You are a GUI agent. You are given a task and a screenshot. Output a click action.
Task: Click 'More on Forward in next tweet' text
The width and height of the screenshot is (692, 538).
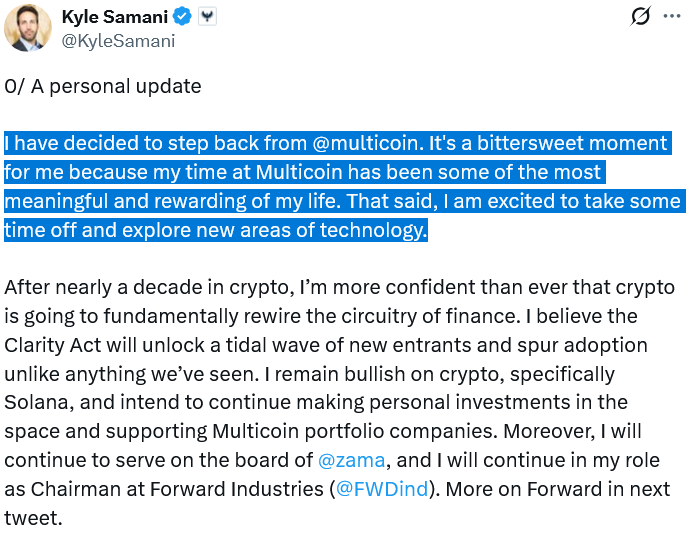(560, 490)
